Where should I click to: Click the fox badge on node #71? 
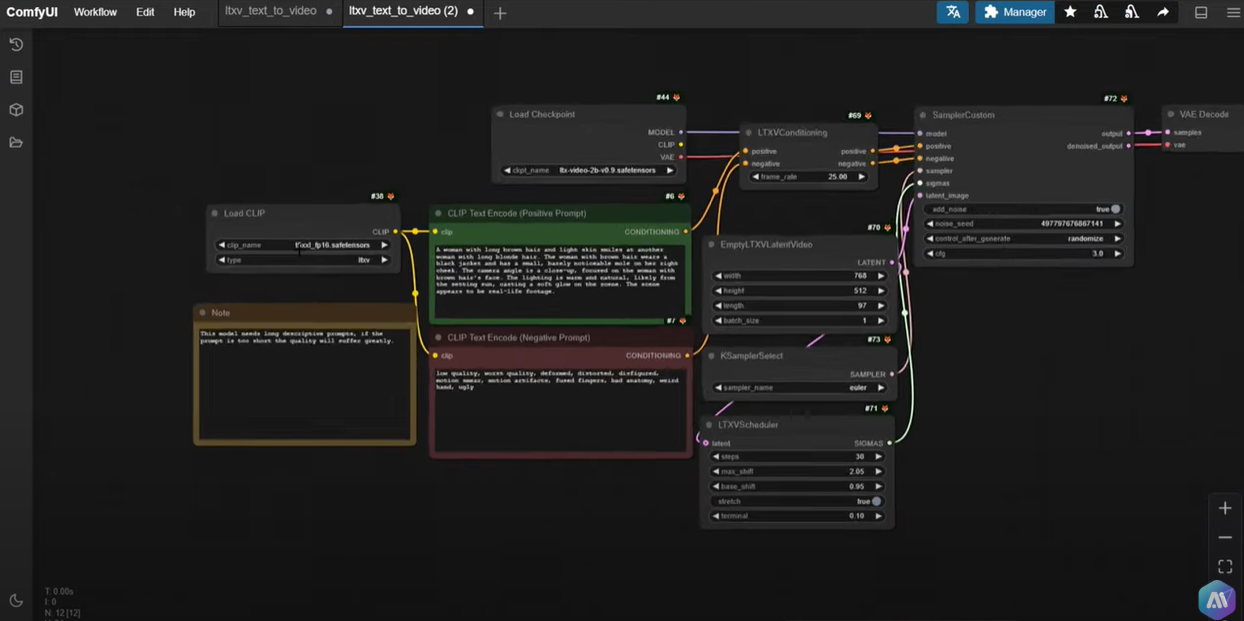885,409
